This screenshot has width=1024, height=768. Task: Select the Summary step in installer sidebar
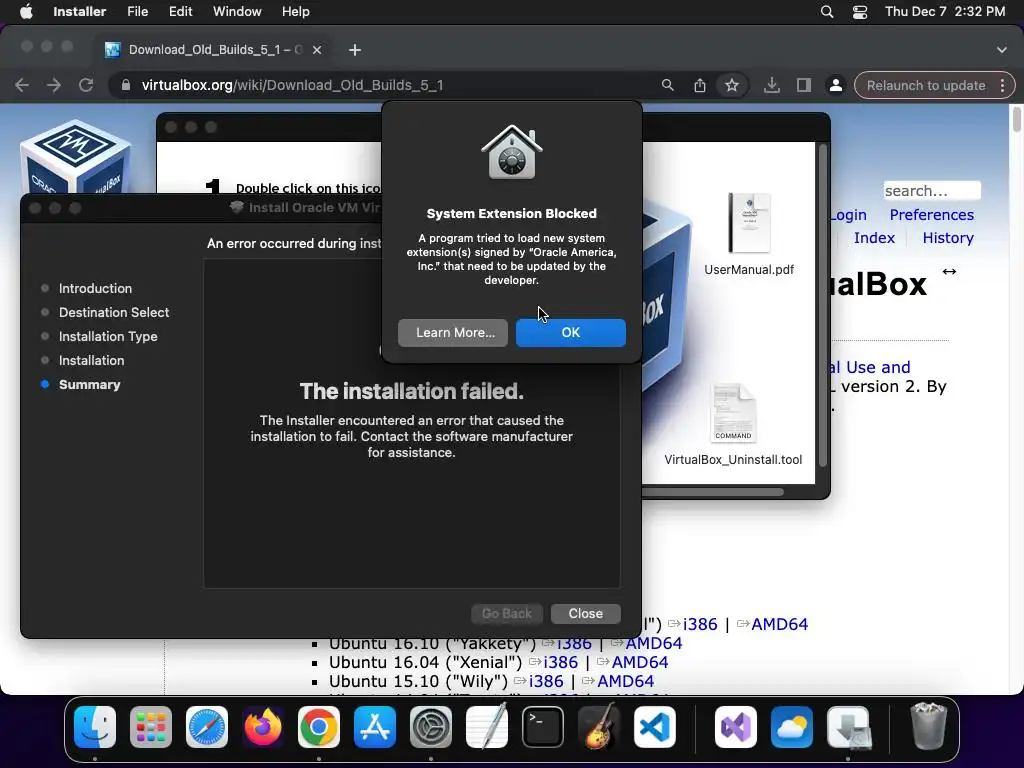pos(89,385)
